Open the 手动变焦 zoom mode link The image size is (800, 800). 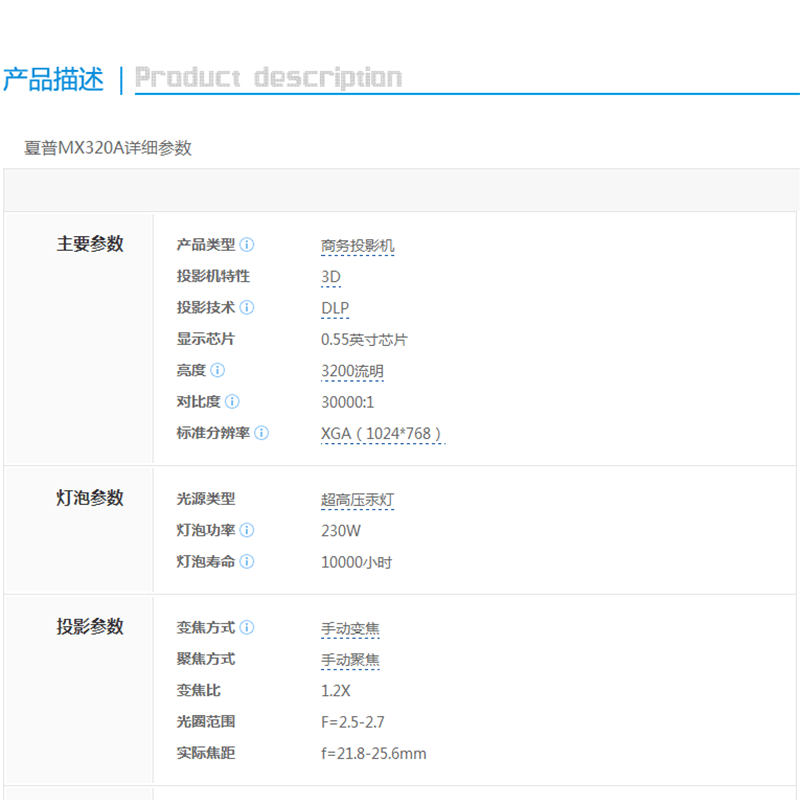350,629
